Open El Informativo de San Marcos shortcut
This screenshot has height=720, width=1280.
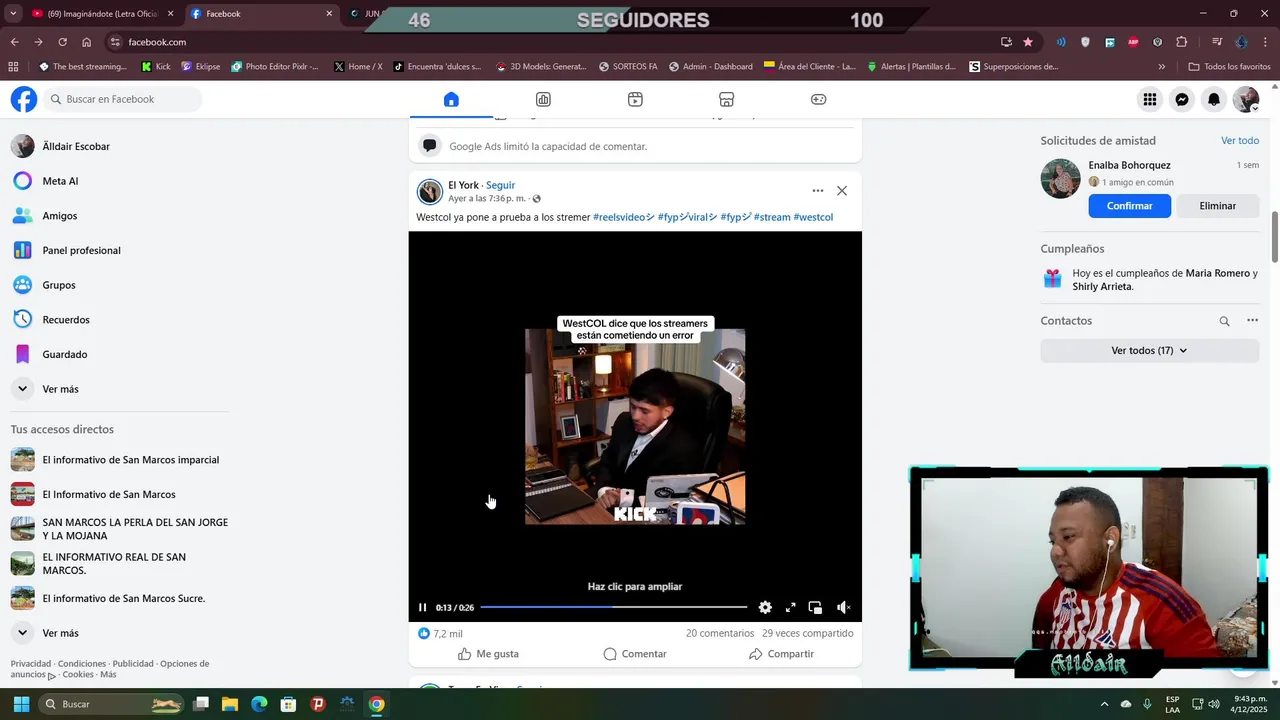(119, 494)
